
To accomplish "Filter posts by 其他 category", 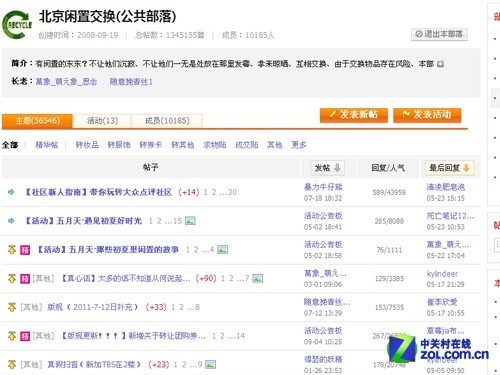I will pyautogui.click(x=275, y=145).
